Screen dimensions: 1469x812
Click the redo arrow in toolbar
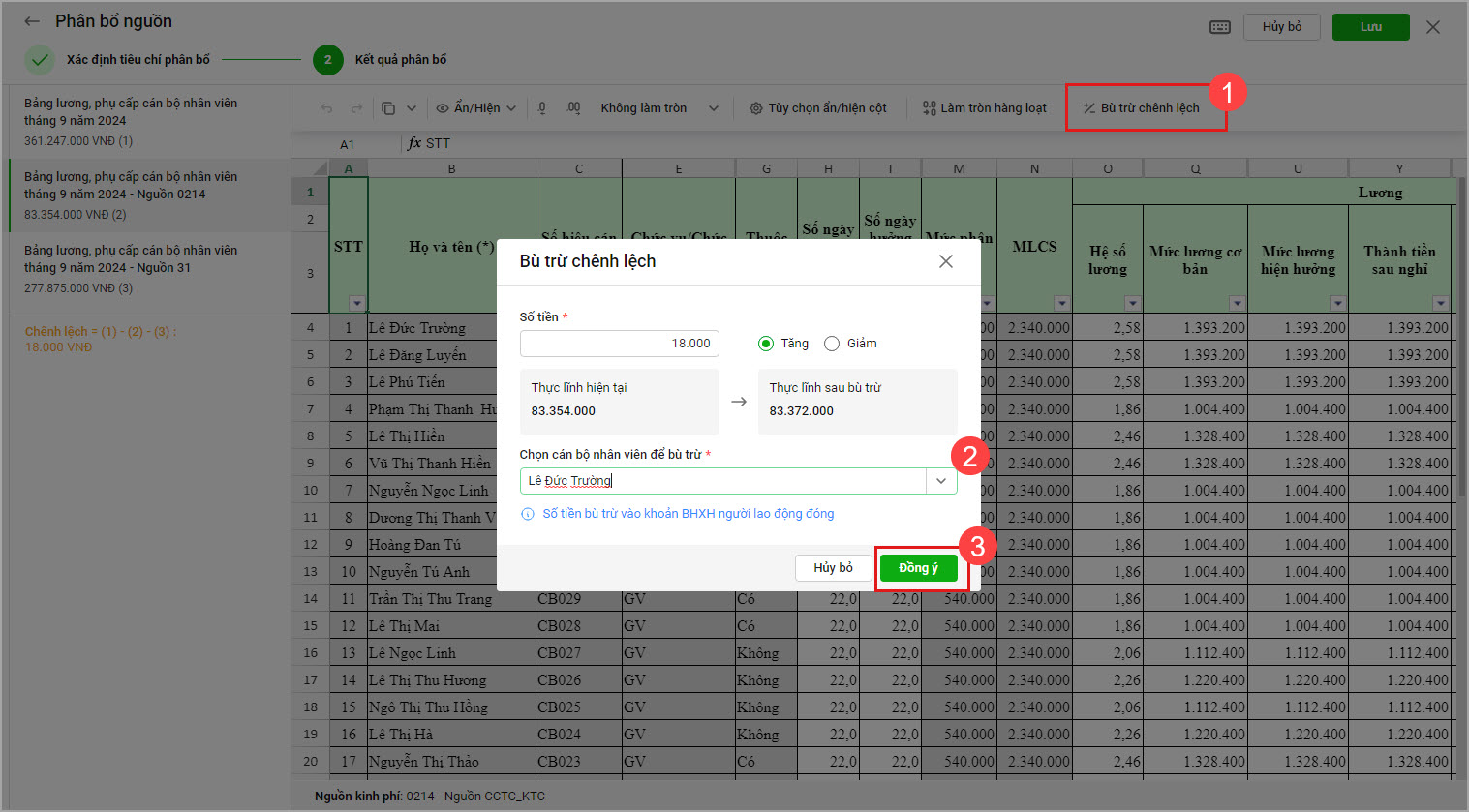click(x=356, y=108)
